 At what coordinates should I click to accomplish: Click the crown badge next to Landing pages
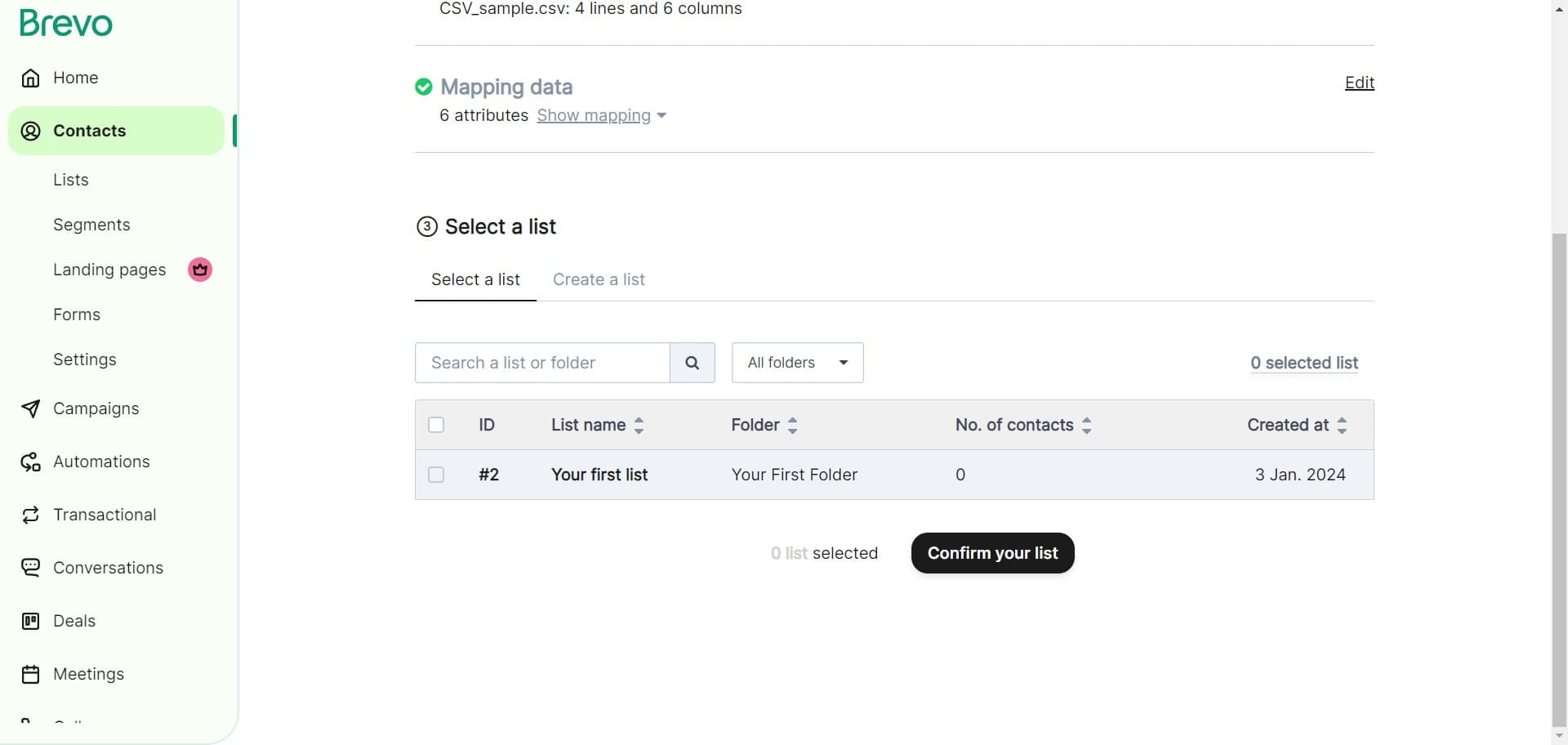pyautogui.click(x=199, y=270)
